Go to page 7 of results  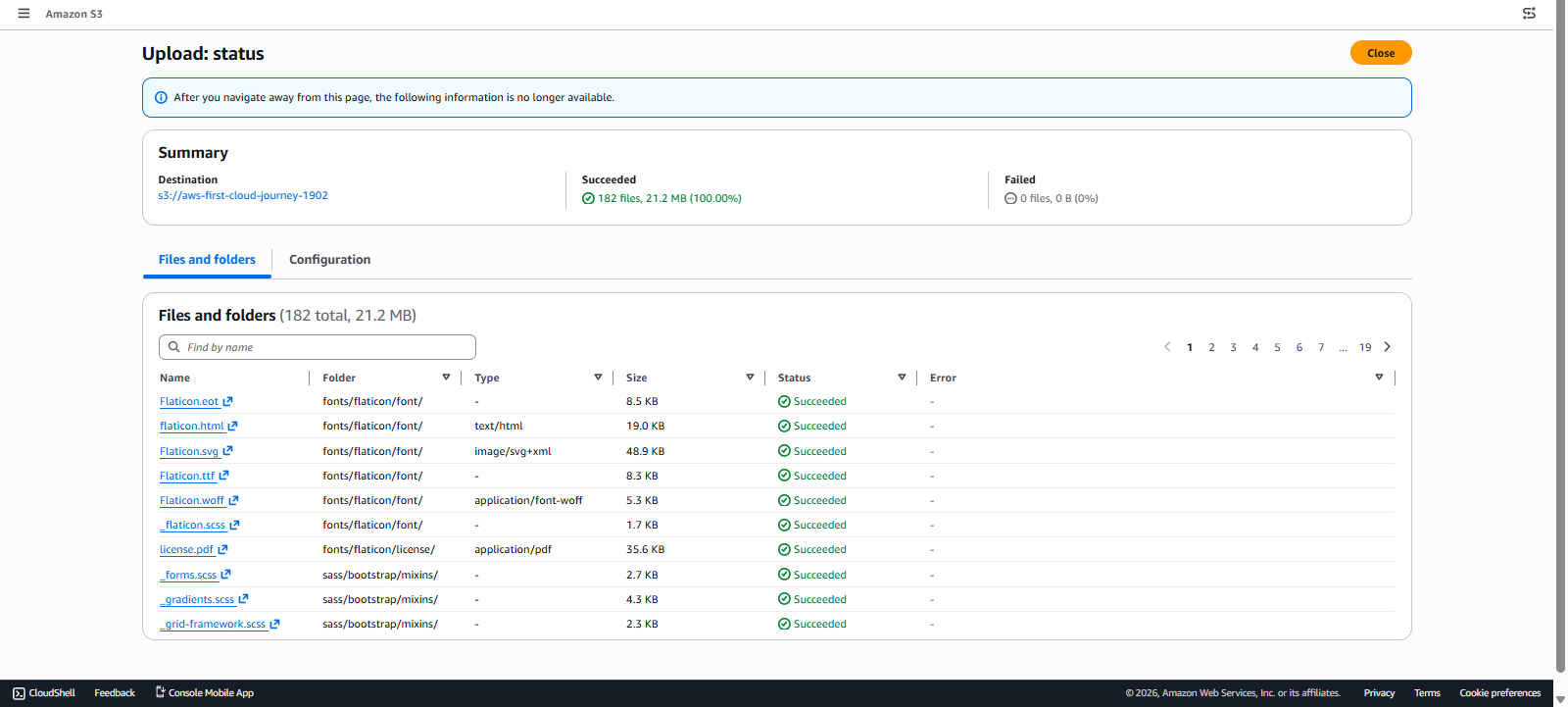(x=1321, y=348)
